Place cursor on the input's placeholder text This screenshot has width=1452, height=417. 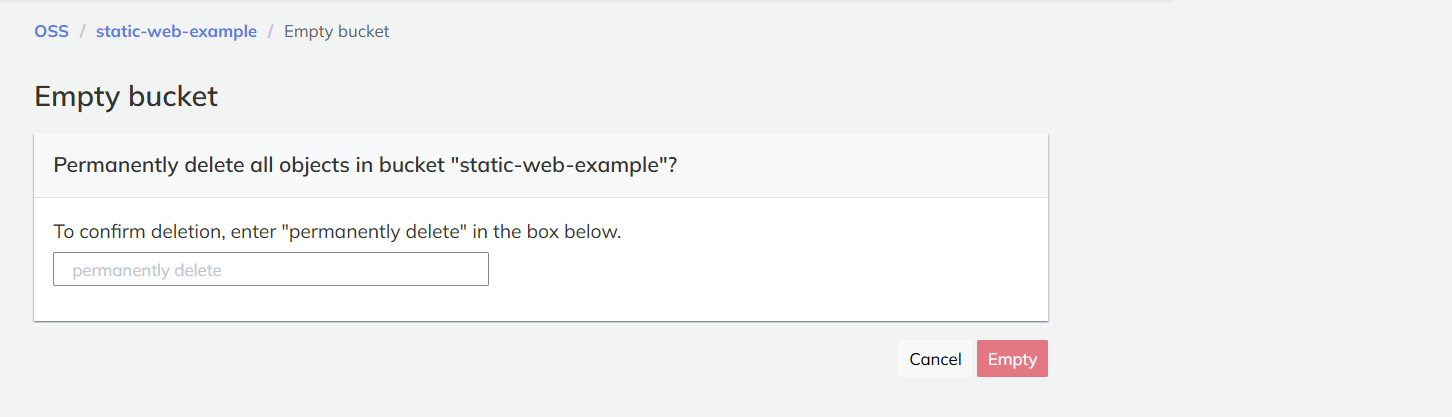pos(147,270)
